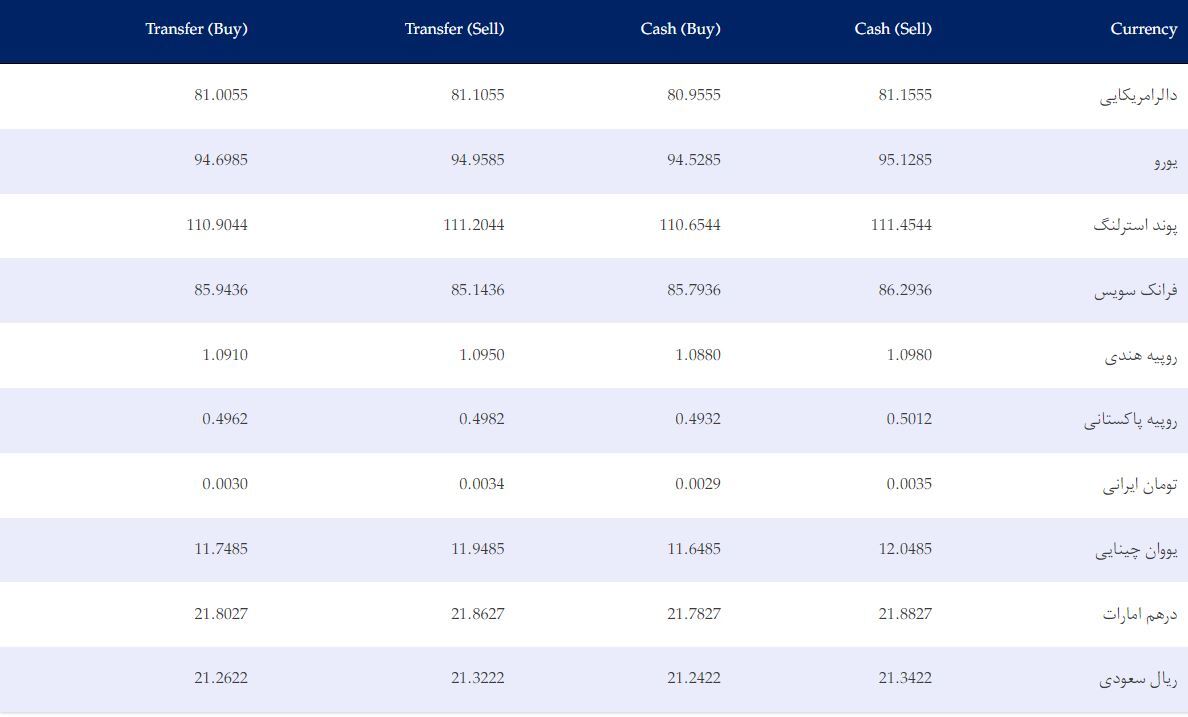The width and height of the screenshot is (1188, 717).
Task: Select the تومان ایرانی currency label
Action: pos(1140,485)
